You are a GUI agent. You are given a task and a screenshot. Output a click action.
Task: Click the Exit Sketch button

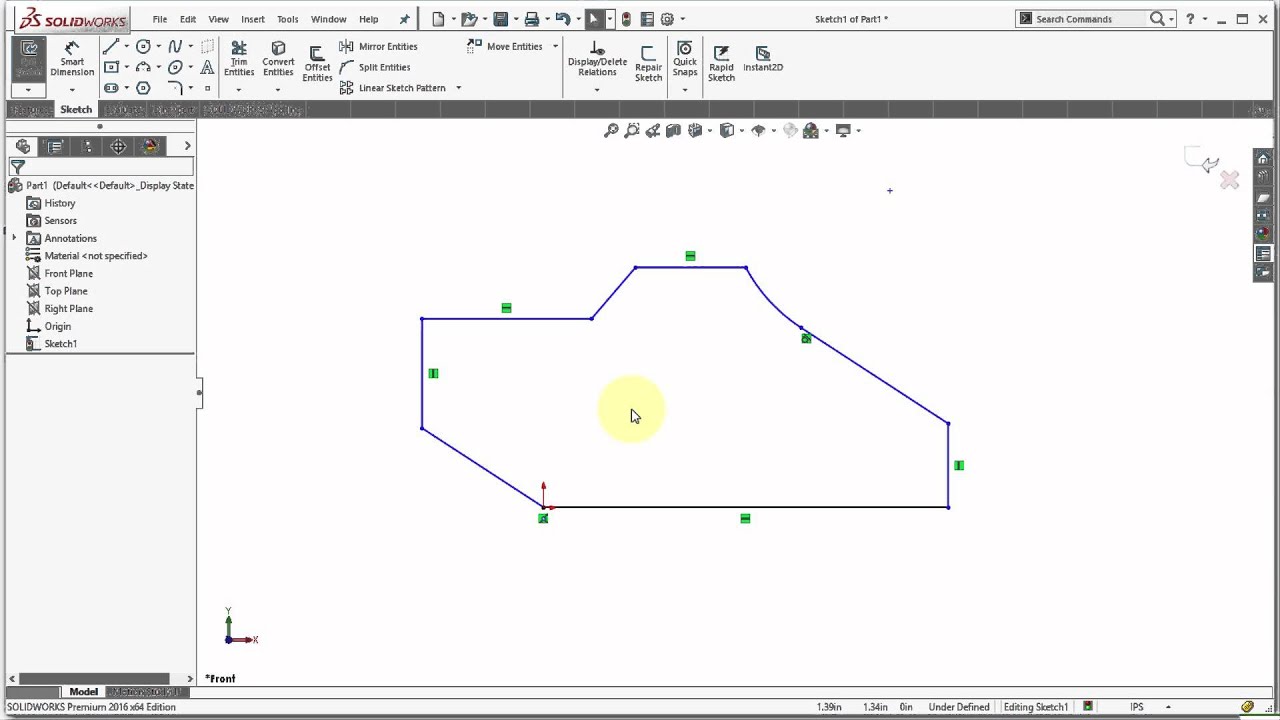click(29, 59)
